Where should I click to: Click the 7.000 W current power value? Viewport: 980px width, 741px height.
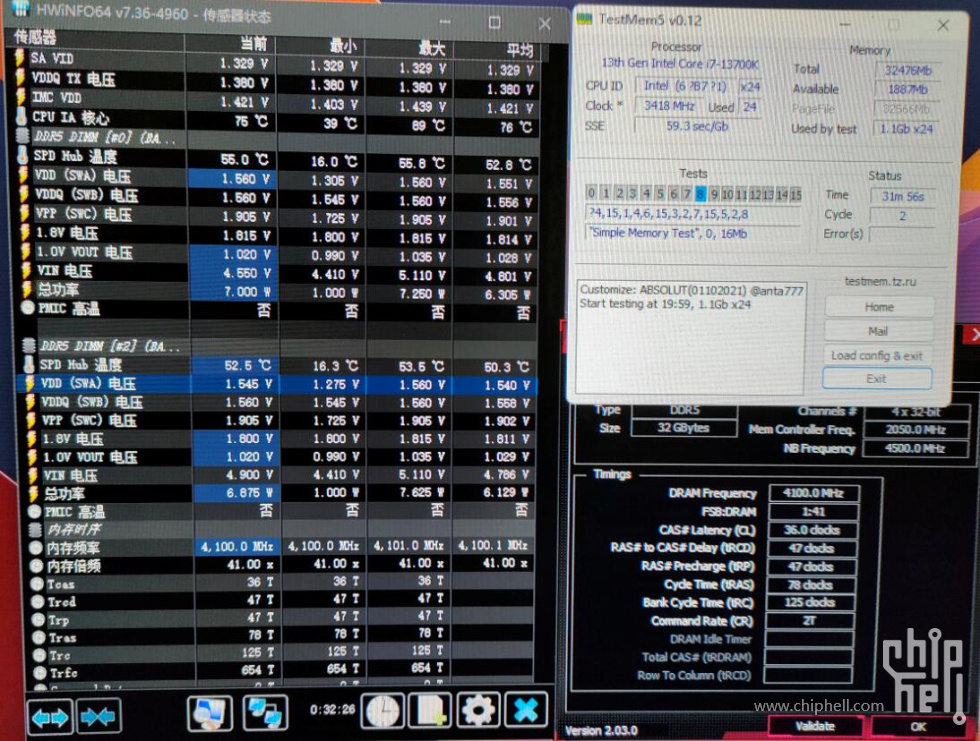coord(247,292)
